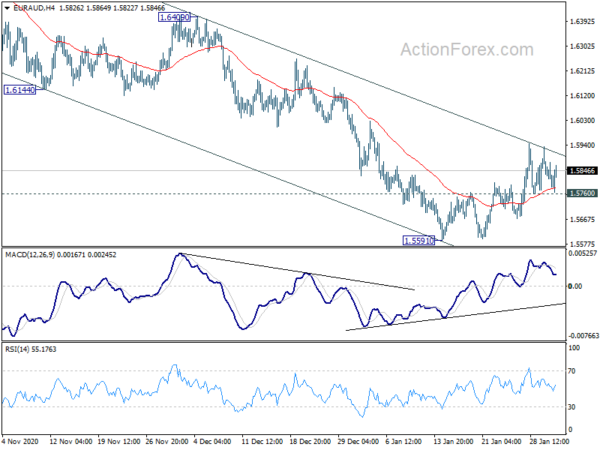600x450 pixels.
Task: Click the 26 Nov 20:00 date label
Action: coord(167,442)
